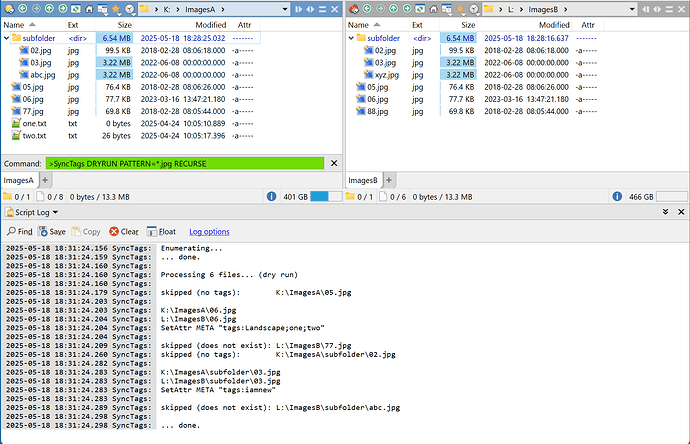The height and width of the screenshot is (444, 690).
Task: Collapse the Script Log panel with double chevron
Action: (665, 212)
